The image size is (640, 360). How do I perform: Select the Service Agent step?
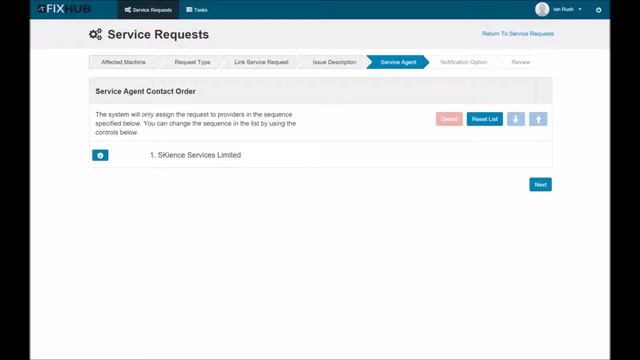398,62
